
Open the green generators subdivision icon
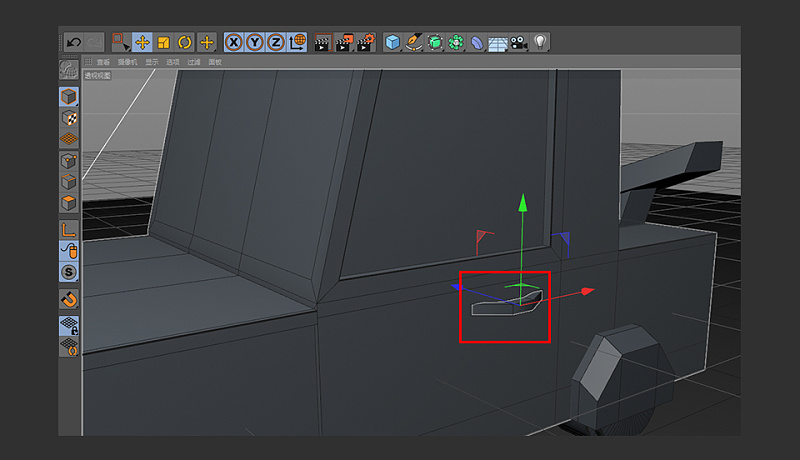tap(435, 42)
